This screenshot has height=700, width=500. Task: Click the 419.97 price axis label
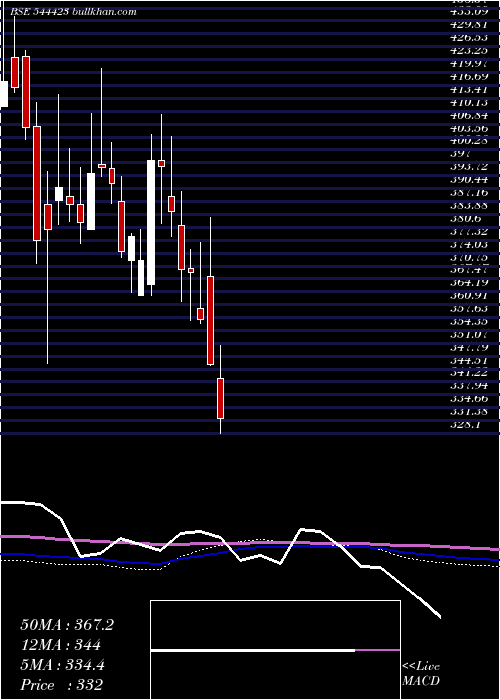(x=468, y=63)
